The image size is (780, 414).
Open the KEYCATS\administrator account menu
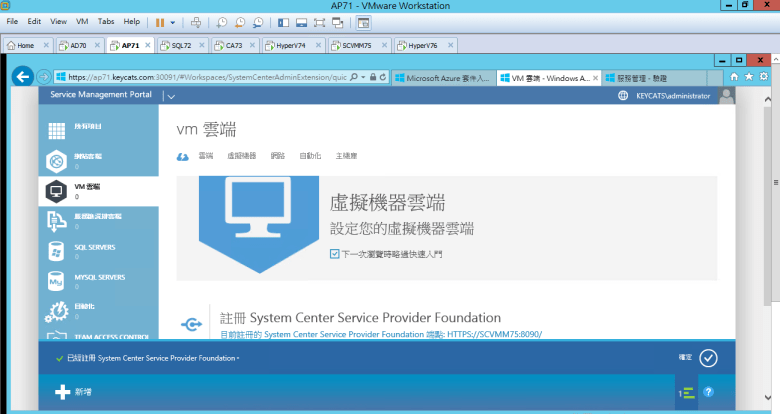point(673,97)
